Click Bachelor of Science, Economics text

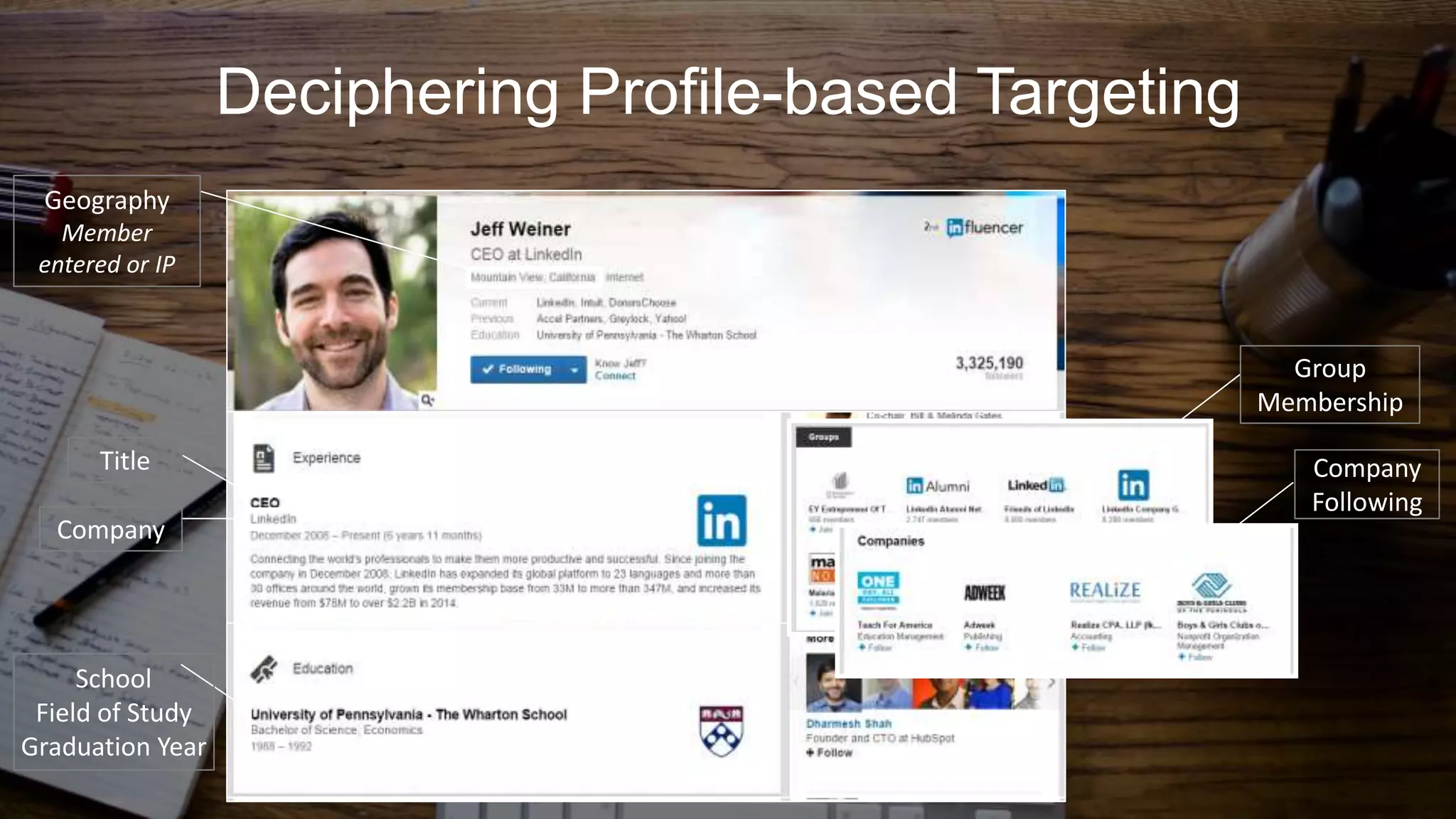click(x=336, y=730)
